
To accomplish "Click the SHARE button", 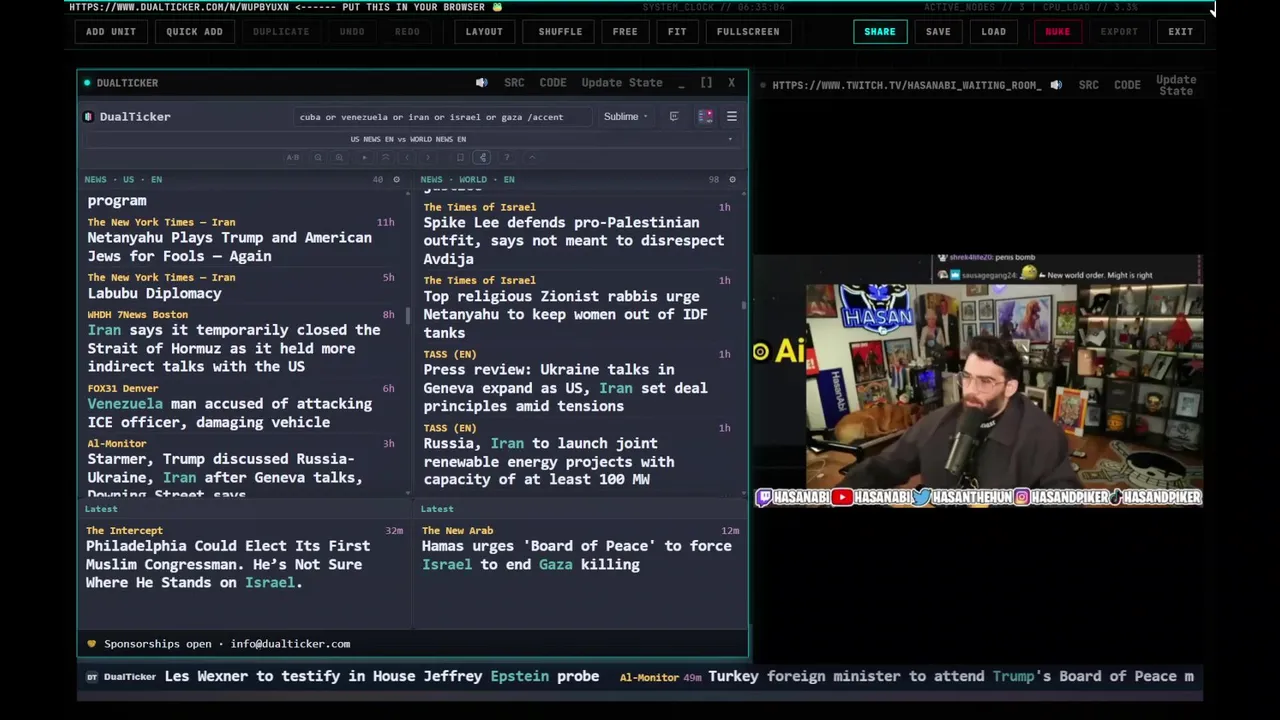I will tap(880, 32).
